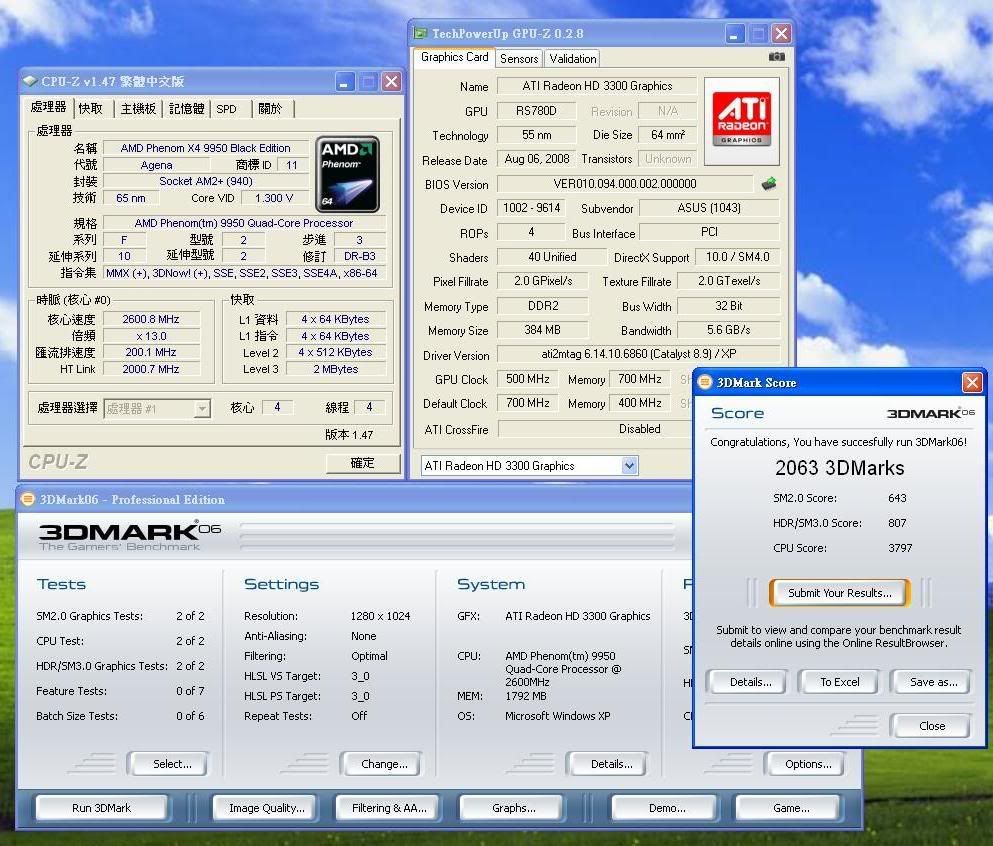Click the BIOS Version 'VER010.094.000.002.000000' field

point(624,184)
